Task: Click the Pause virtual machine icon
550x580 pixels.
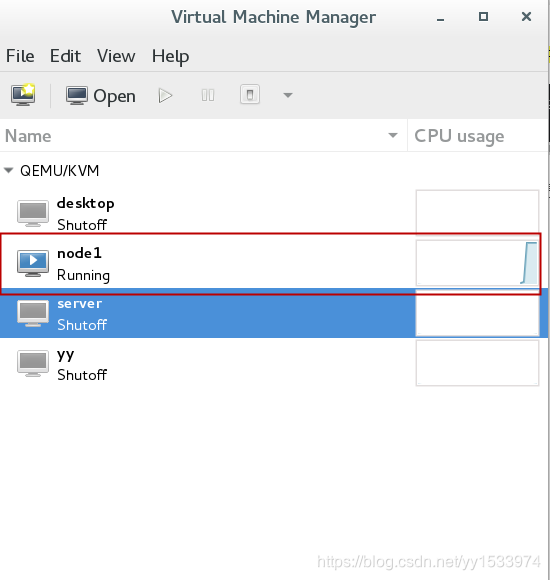Action: (x=208, y=96)
